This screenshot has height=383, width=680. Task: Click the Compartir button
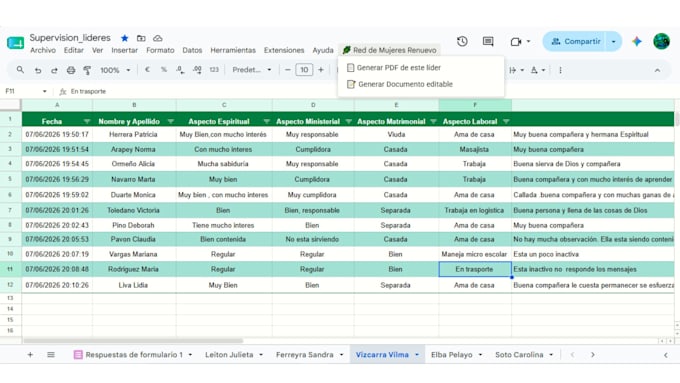coord(575,42)
